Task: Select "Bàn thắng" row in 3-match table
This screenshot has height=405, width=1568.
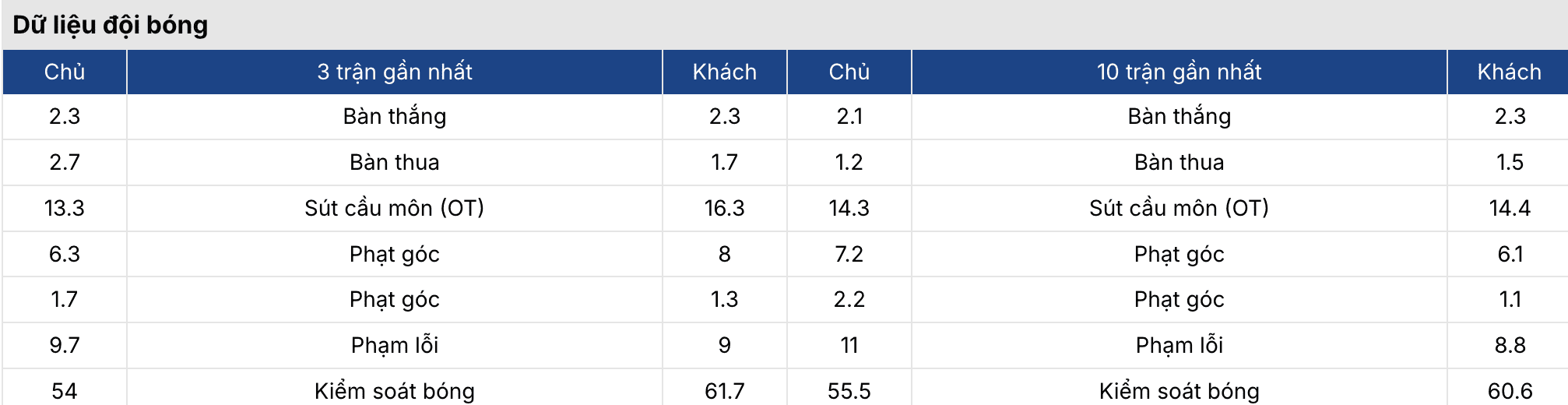Action: click(394, 117)
